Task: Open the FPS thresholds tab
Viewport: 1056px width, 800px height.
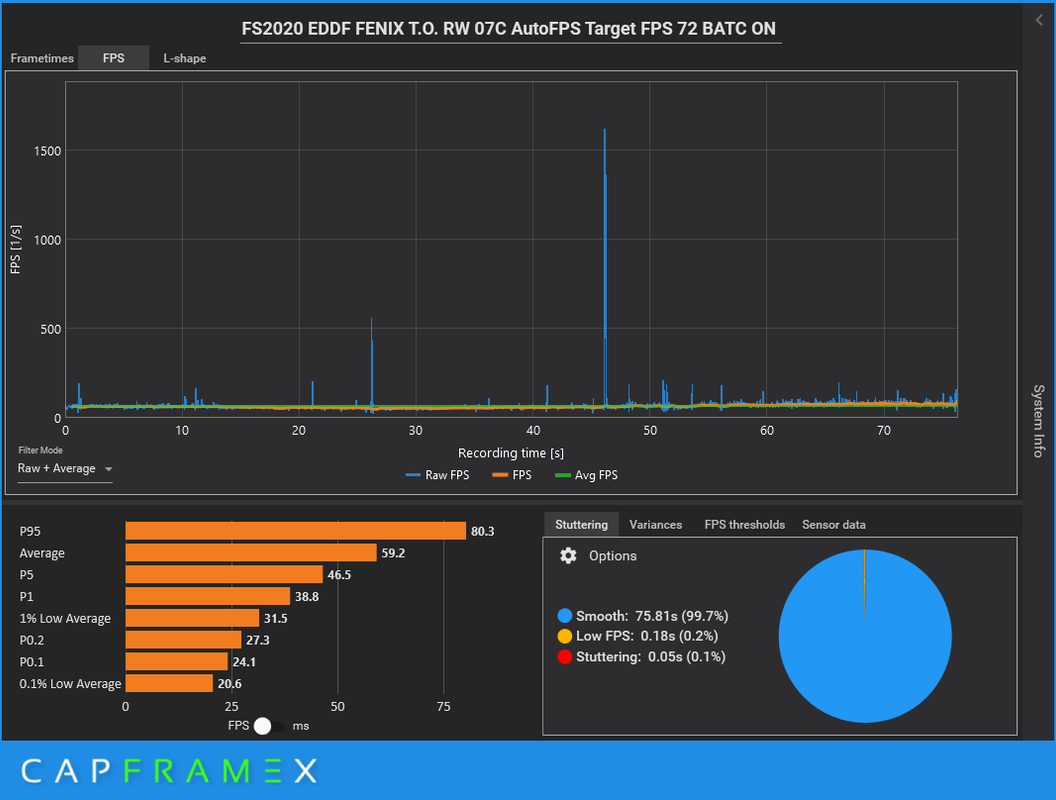Action: point(744,525)
